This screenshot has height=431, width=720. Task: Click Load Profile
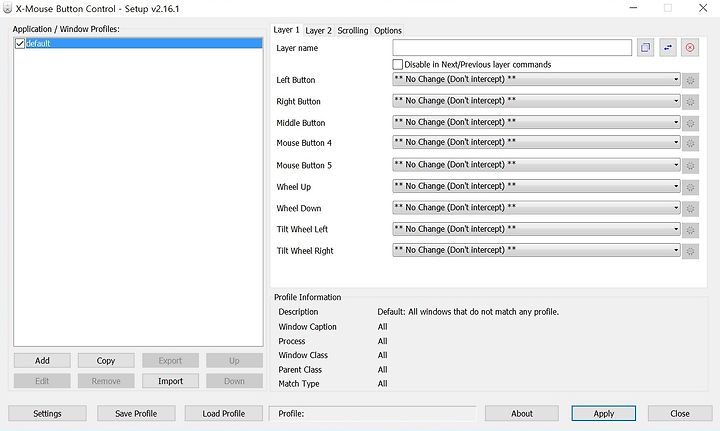point(224,414)
